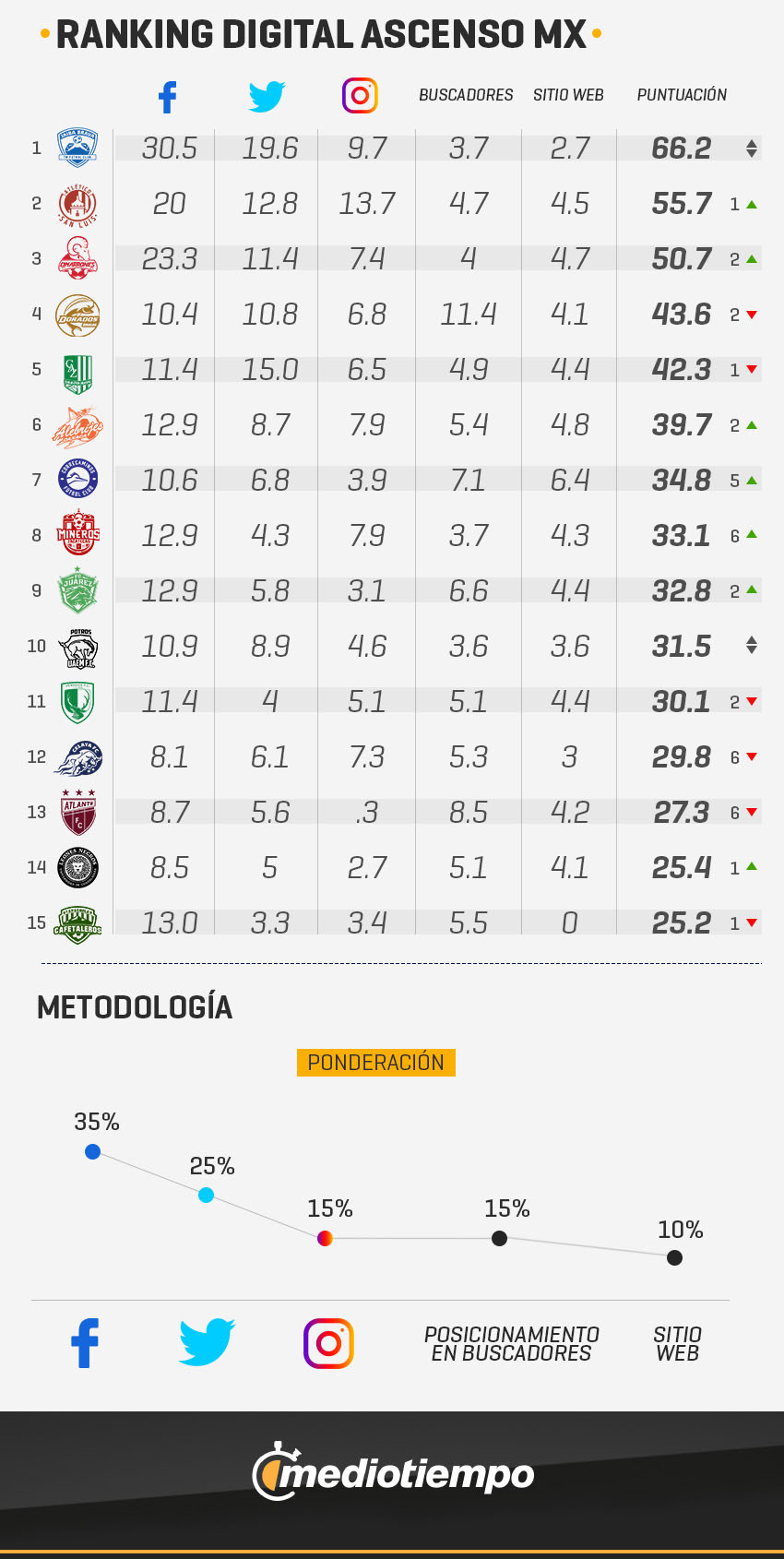The image size is (784, 1559).
Task: Select the BUSCADORES column header
Action: coord(466,95)
